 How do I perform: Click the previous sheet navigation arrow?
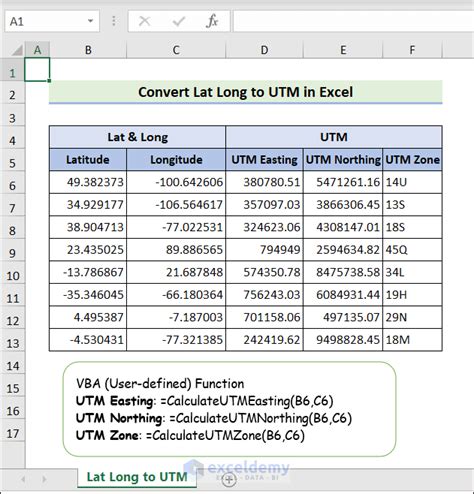[x=23, y=479]
